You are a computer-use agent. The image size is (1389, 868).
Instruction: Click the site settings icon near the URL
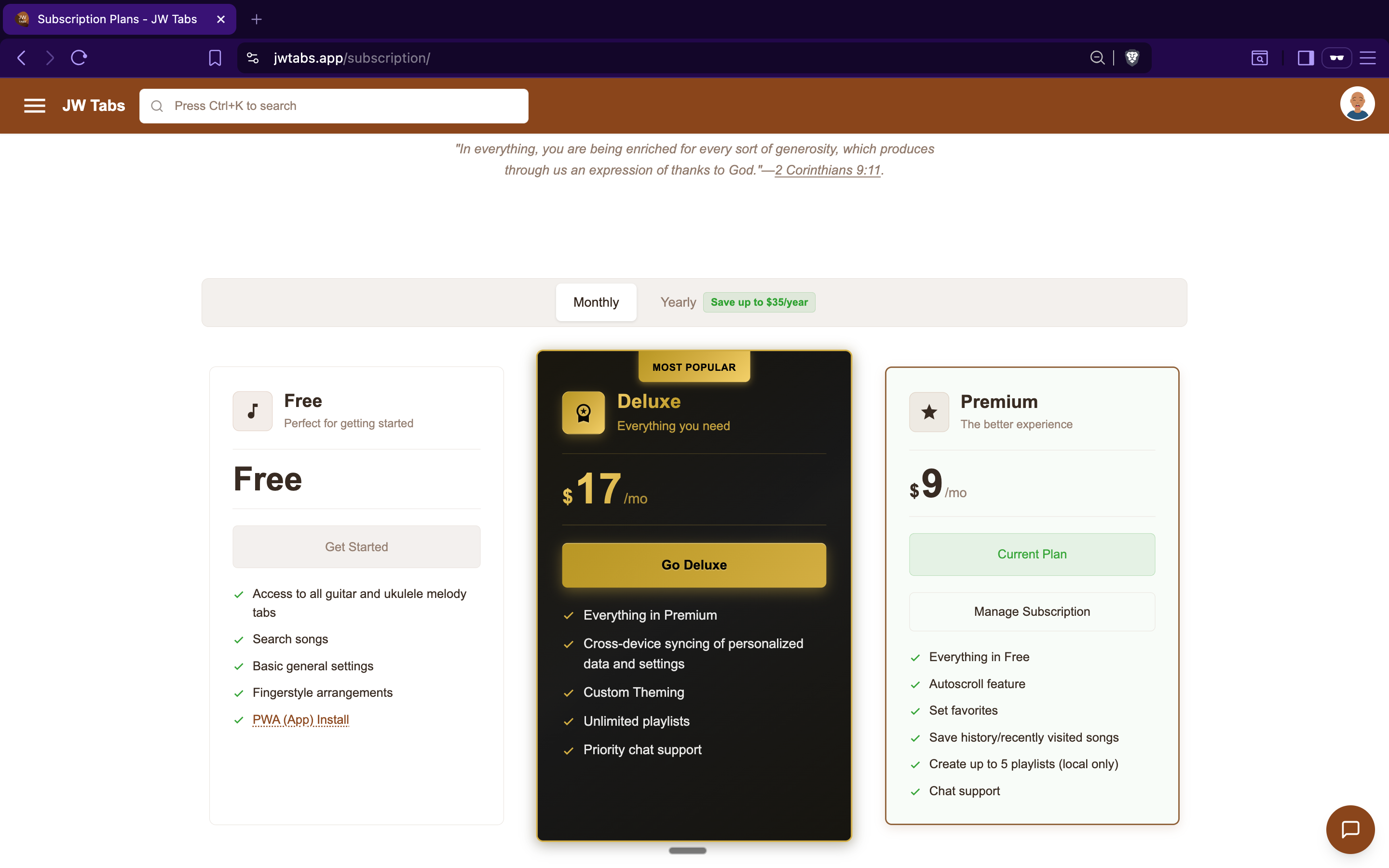tap(253, 57)
